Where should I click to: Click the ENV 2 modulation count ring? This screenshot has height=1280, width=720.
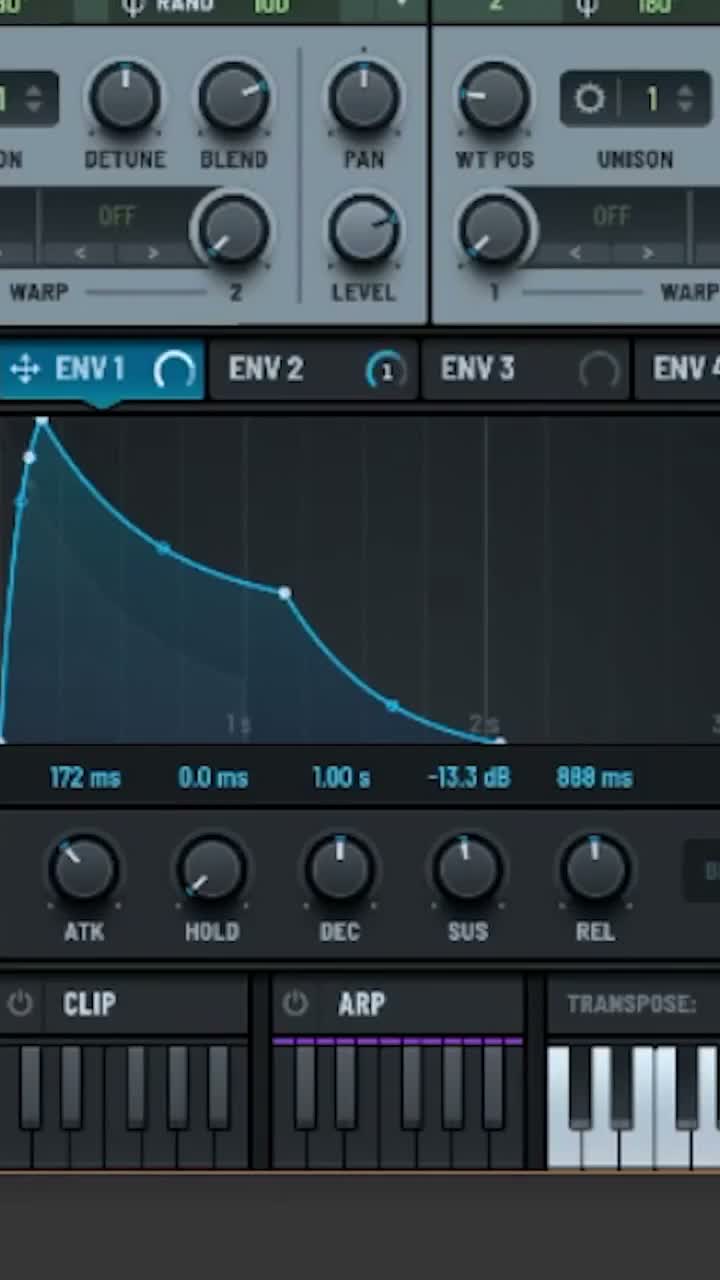[386, 371]
